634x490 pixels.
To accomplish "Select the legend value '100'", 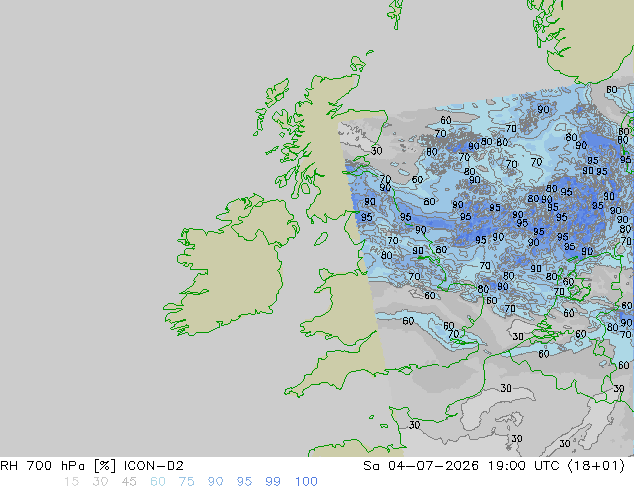I will coord(306,482).
